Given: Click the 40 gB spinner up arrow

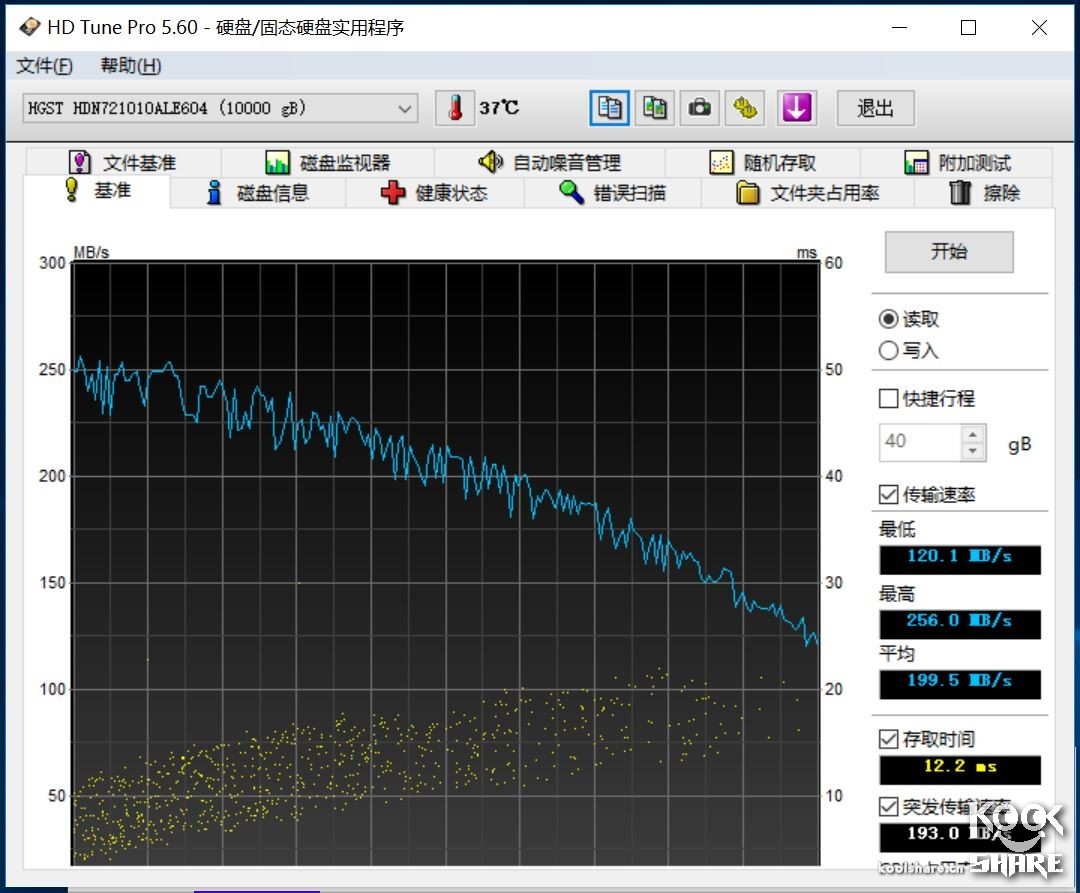Looking at the screenshot, I should [974, 435].
